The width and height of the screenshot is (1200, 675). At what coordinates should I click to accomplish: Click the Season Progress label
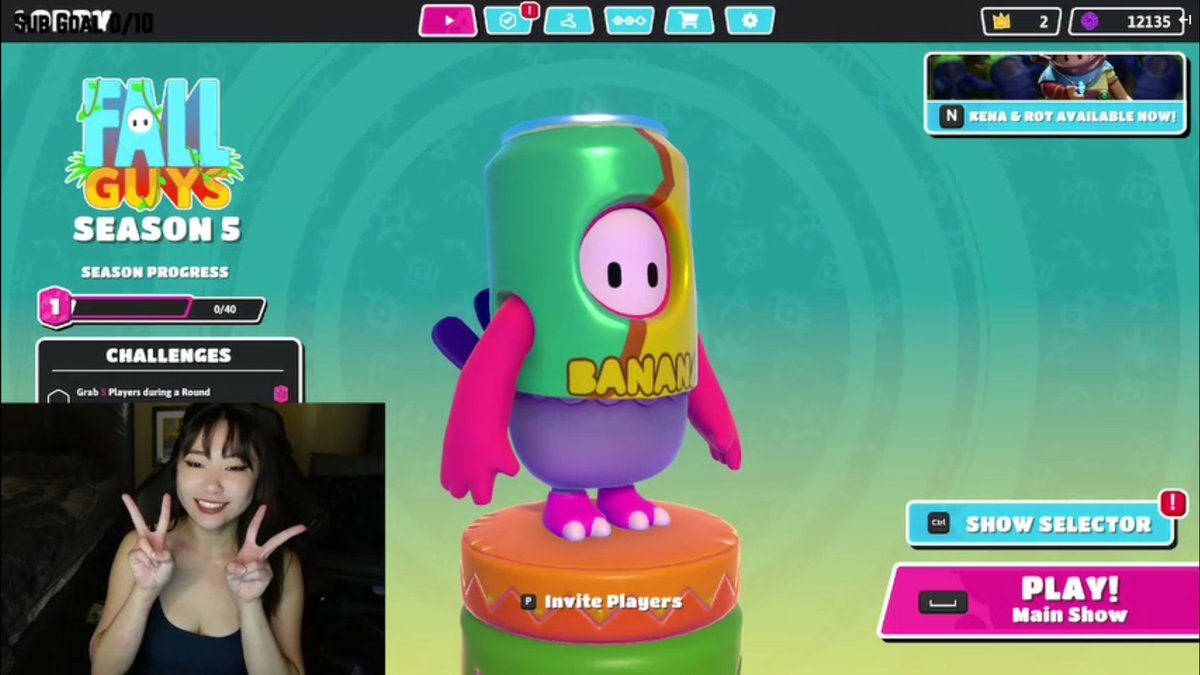pos(154,272)
